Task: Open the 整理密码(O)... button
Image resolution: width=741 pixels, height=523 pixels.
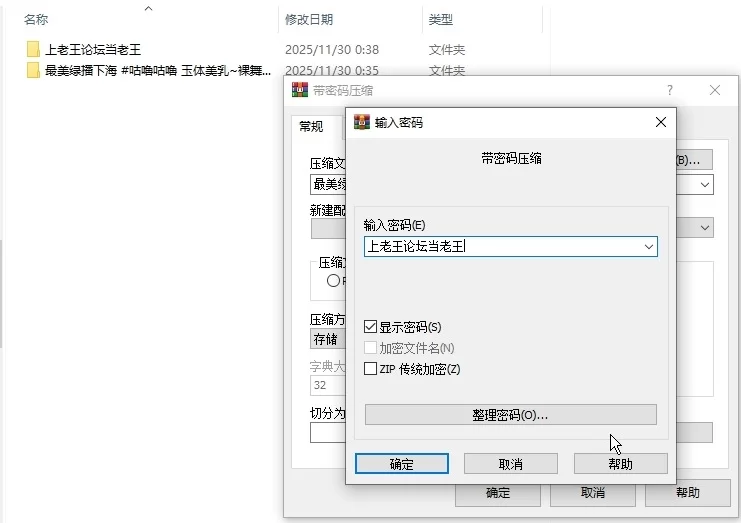Action: (x=510, y=415)
